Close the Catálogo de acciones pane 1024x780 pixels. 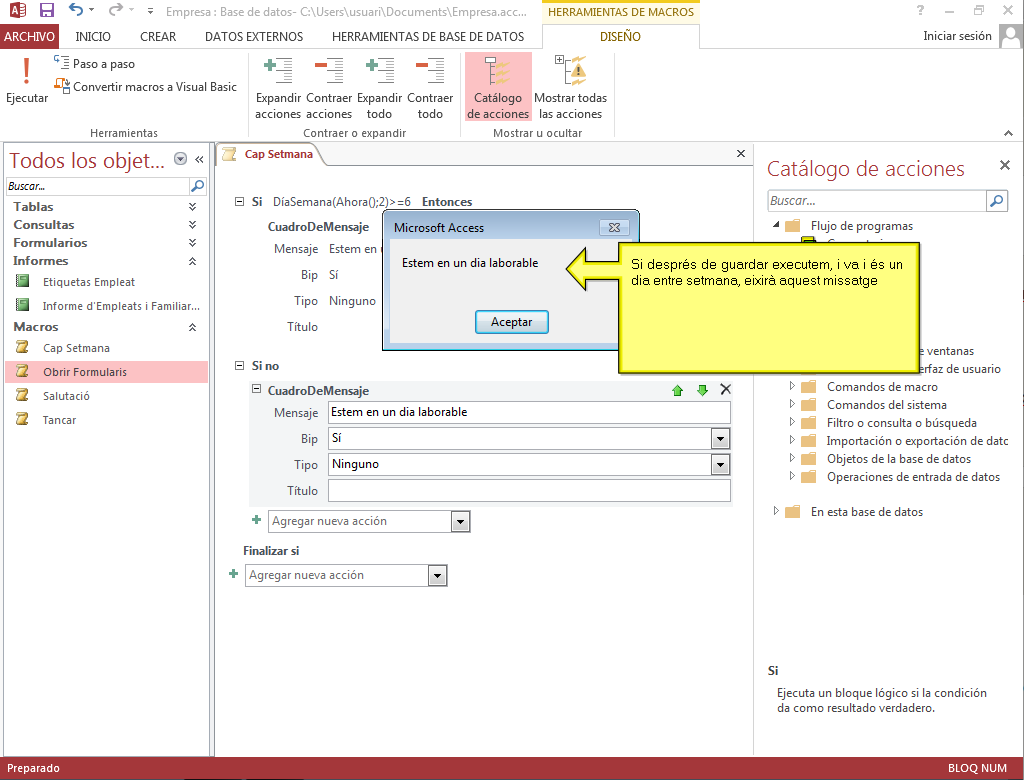pyautogui.click(x=1005, y=165)
